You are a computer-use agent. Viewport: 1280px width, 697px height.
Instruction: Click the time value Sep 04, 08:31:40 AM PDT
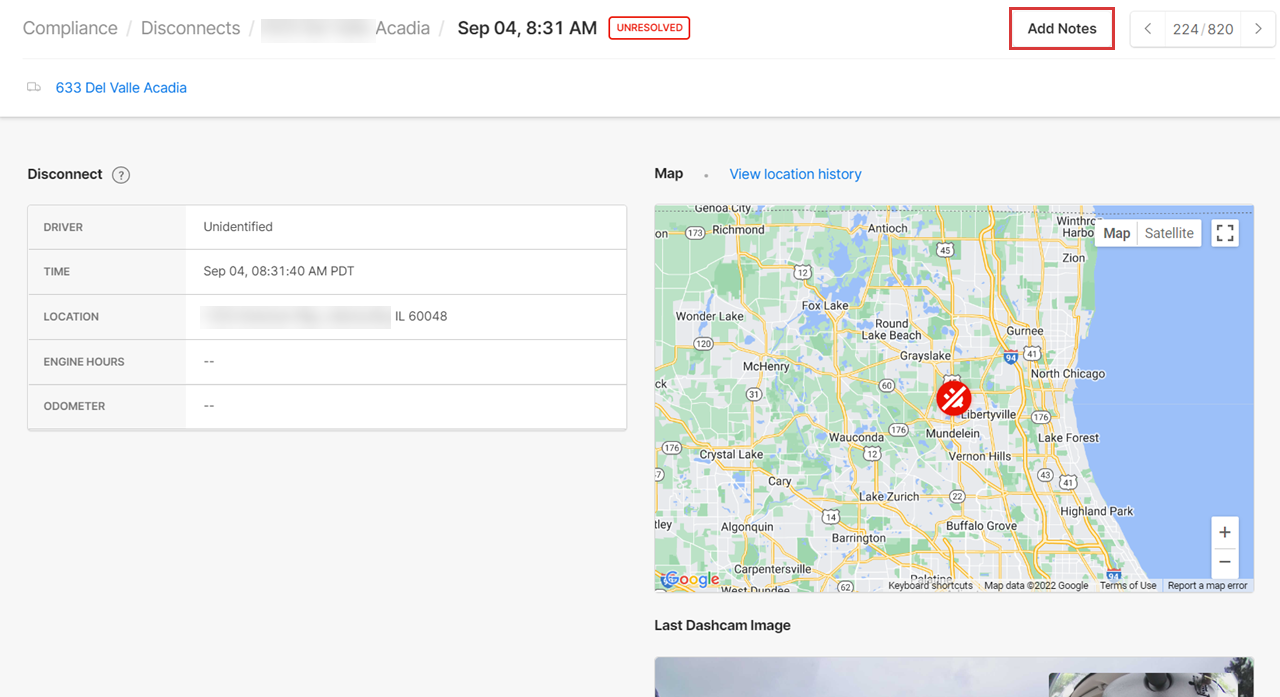click(279, 272)
